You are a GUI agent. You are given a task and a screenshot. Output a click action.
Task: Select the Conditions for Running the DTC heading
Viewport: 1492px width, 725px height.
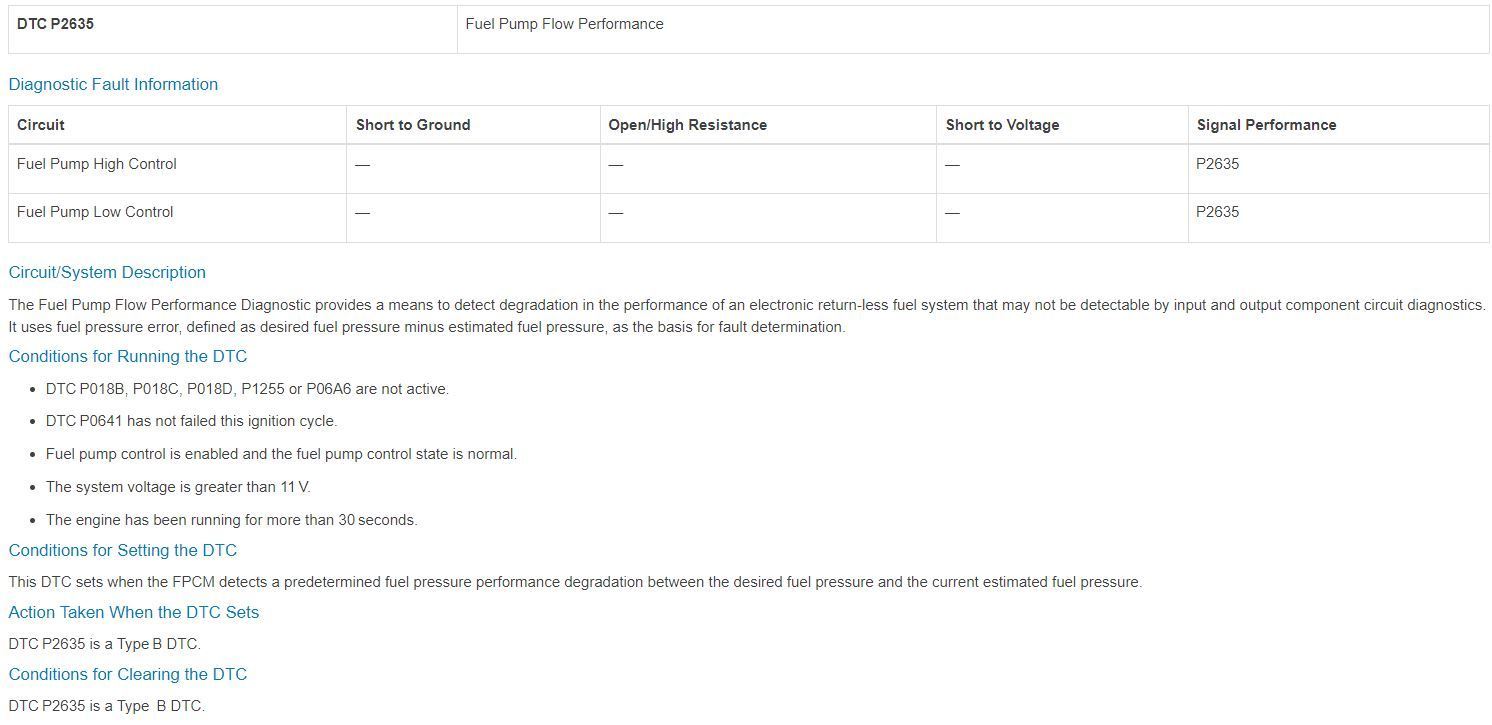127,357
